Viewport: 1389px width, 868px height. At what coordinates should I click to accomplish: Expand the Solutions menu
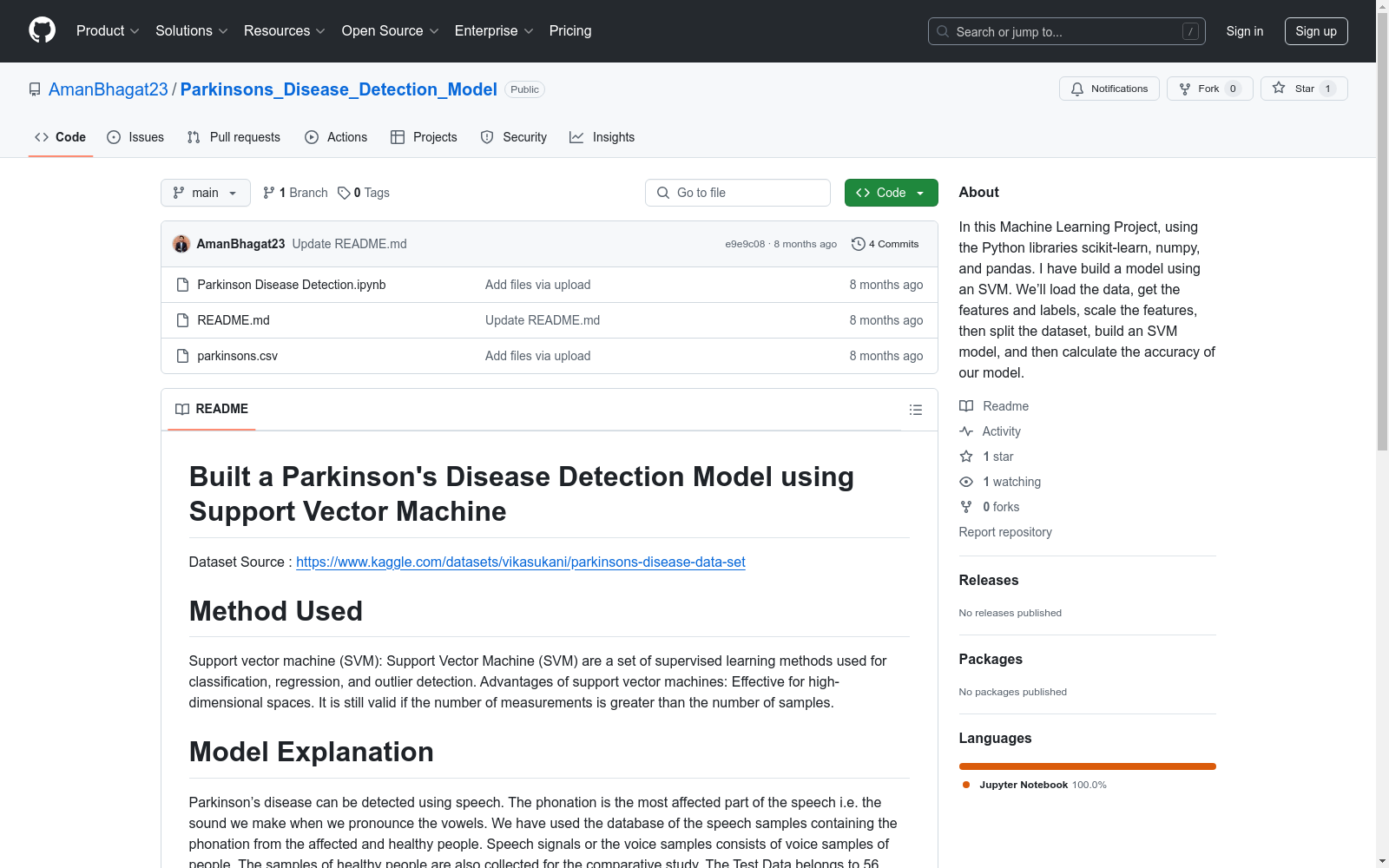coord(192,31)
